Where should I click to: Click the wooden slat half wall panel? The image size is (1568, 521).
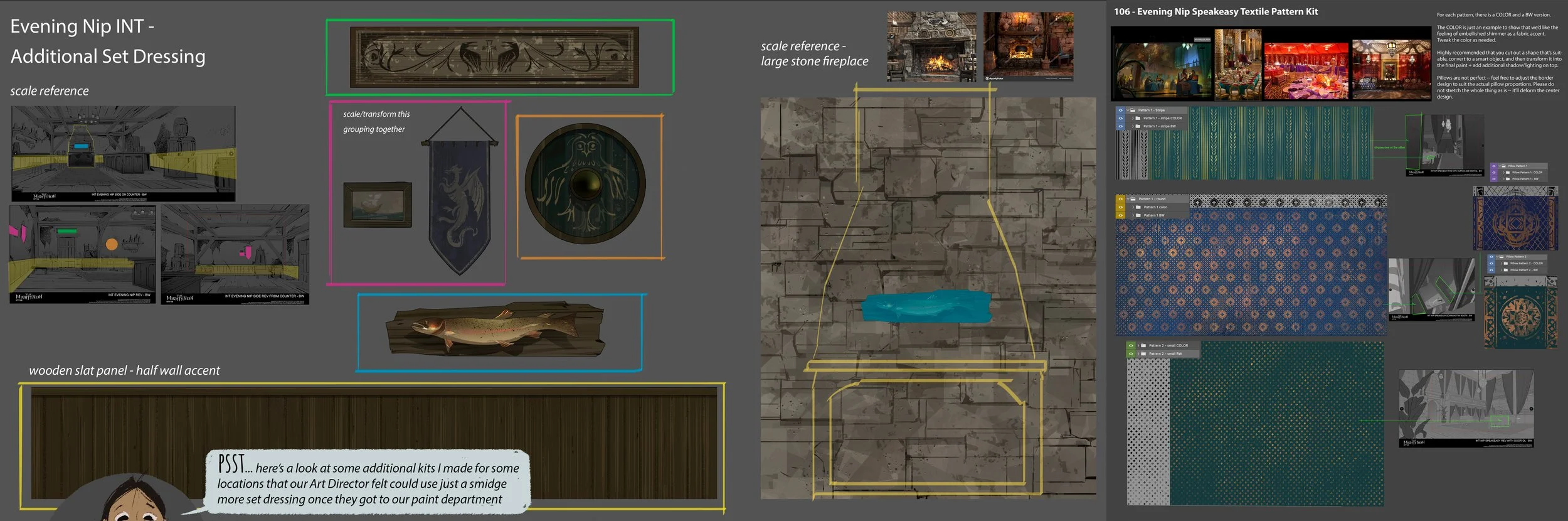pyautogui.click(x=374, y=443)
